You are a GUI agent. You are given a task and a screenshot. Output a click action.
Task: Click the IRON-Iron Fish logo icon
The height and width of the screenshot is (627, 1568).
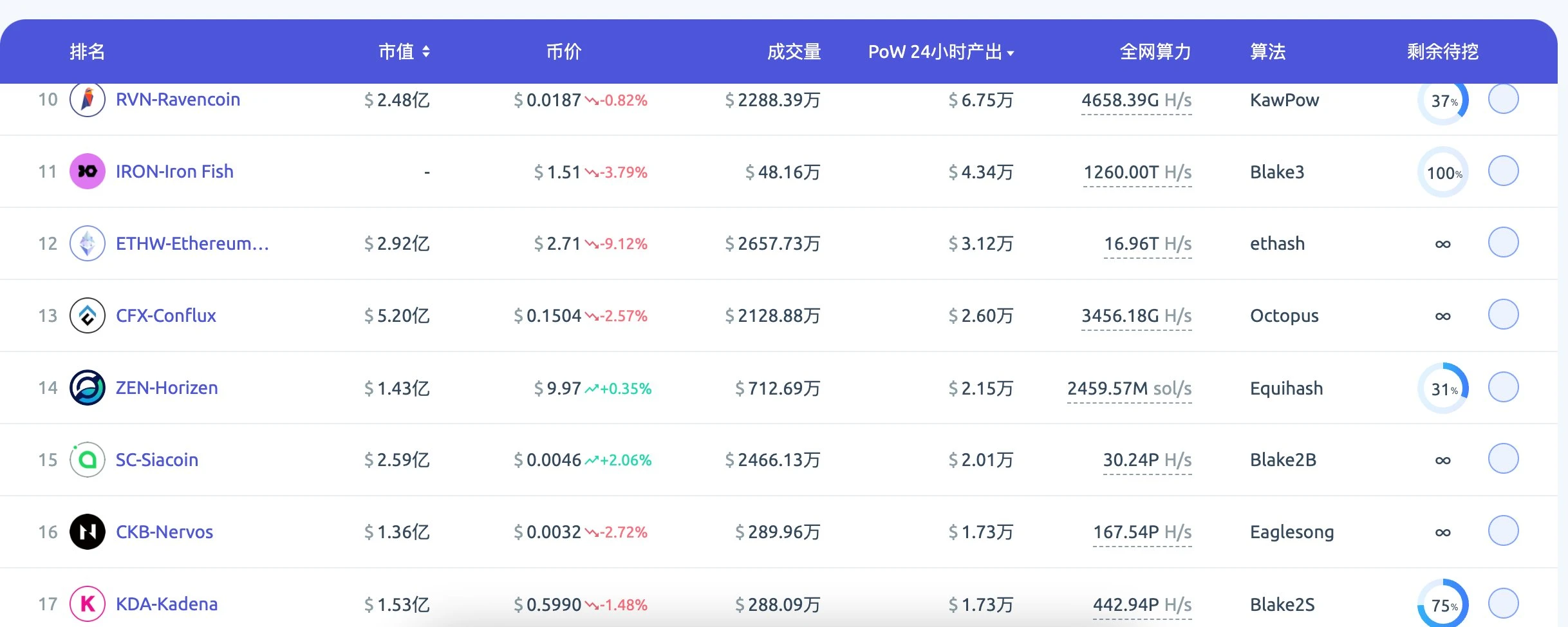[87, 171]
